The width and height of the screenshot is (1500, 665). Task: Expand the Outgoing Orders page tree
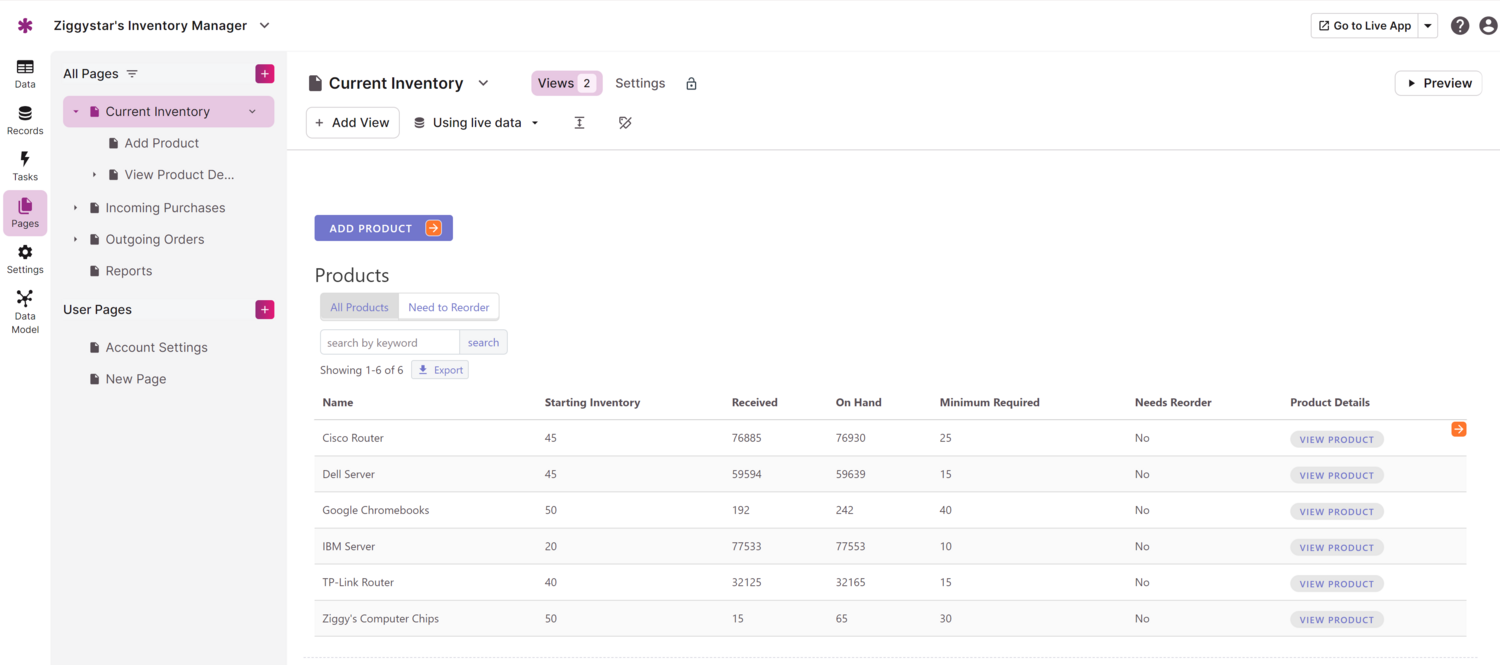76,240
